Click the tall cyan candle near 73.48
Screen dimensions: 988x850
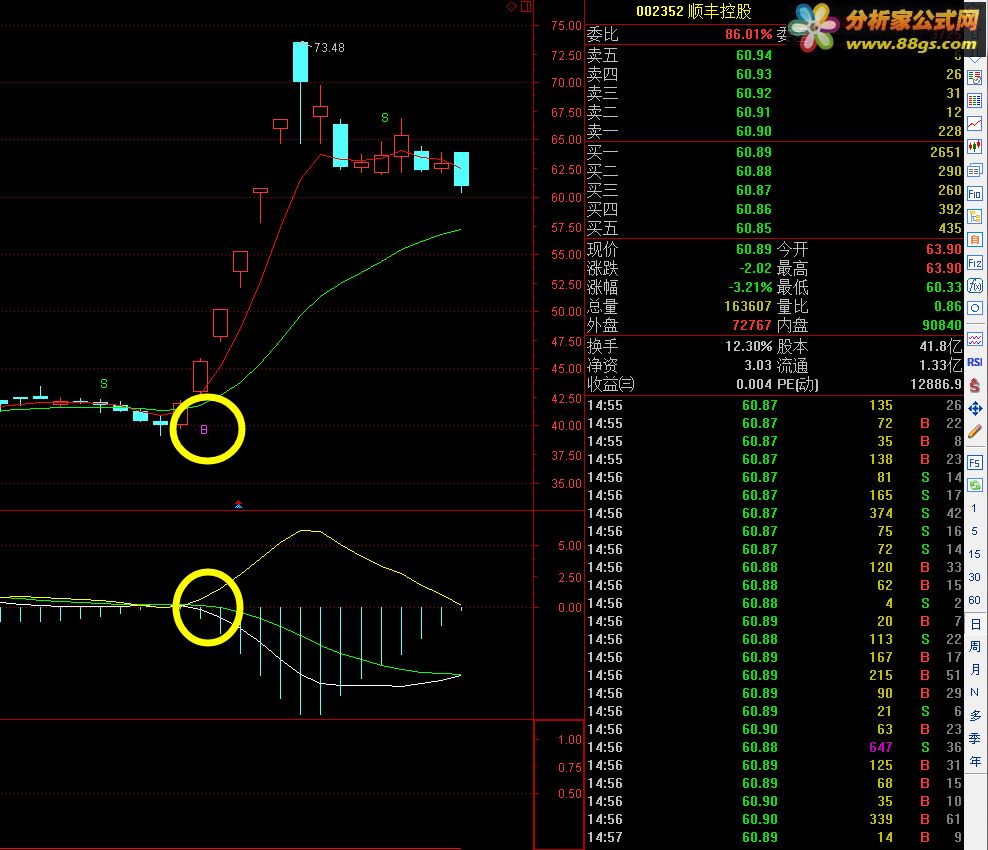301,62
